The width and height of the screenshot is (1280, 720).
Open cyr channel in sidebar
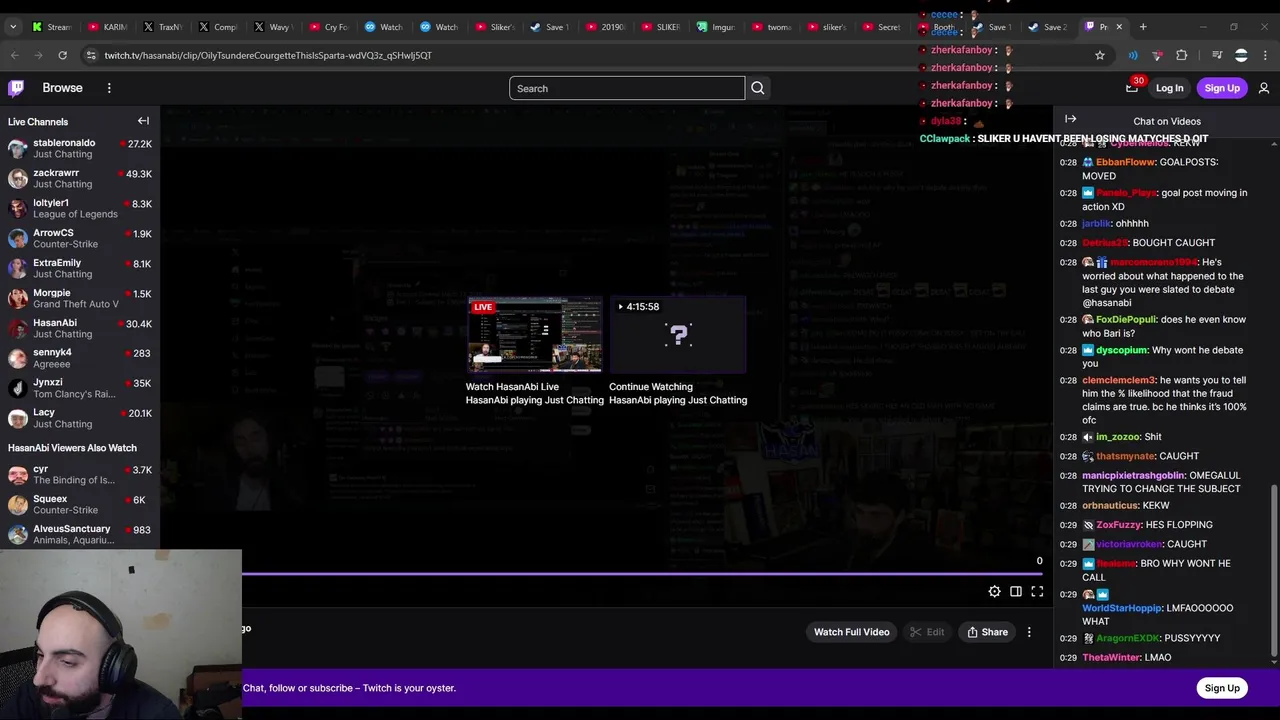pos(80,474)
